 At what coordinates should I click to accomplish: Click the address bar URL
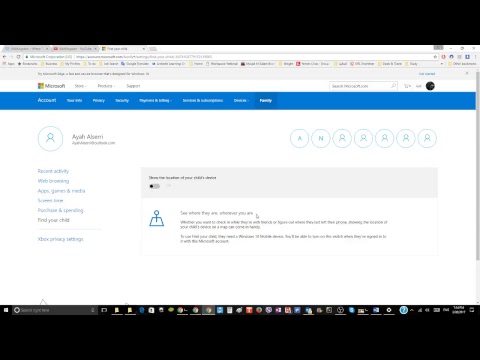coord(144,57)
